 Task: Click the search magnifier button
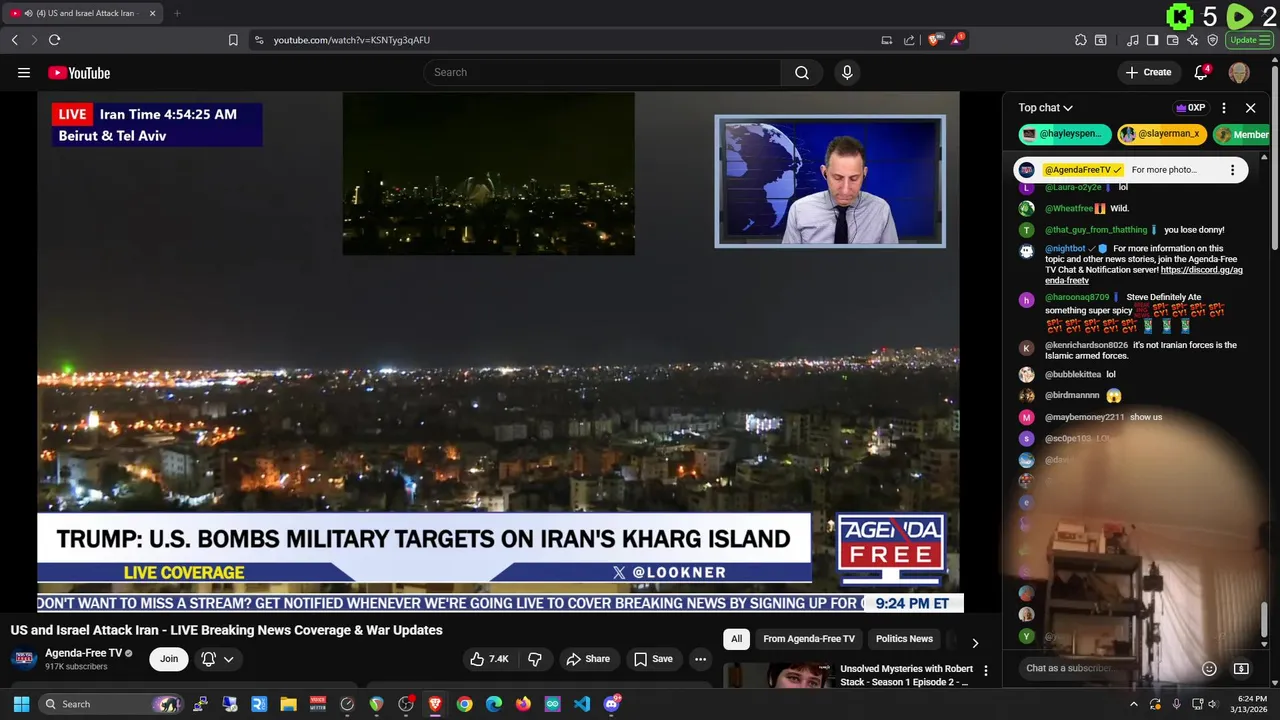coord(802,72)
